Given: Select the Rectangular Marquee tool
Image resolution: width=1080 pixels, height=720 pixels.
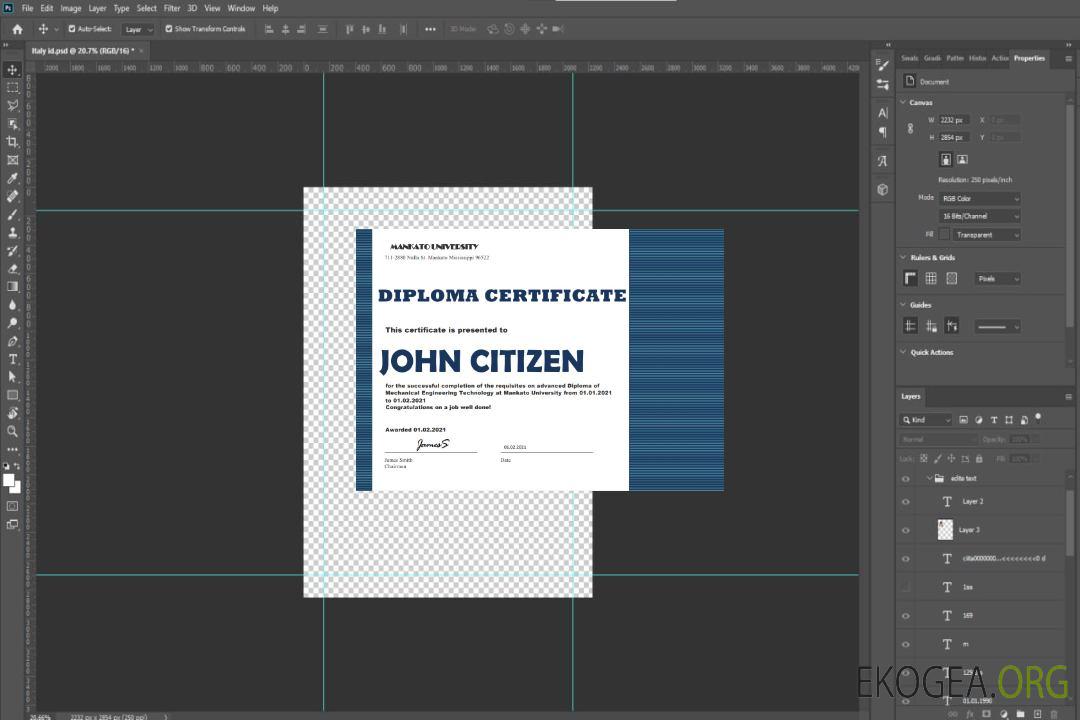Looking at the screenshot, I should 12,88.
